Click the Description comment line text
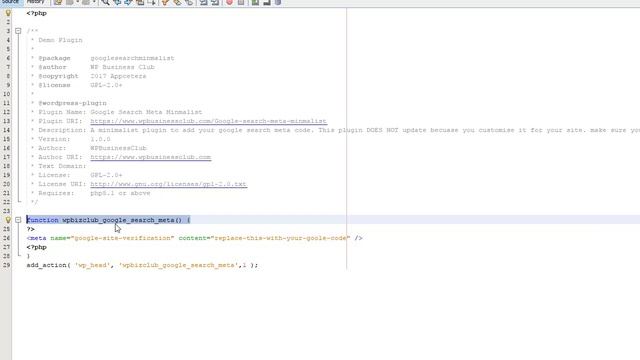The width and height of the screenshot is (640, 360). point(339,130)
